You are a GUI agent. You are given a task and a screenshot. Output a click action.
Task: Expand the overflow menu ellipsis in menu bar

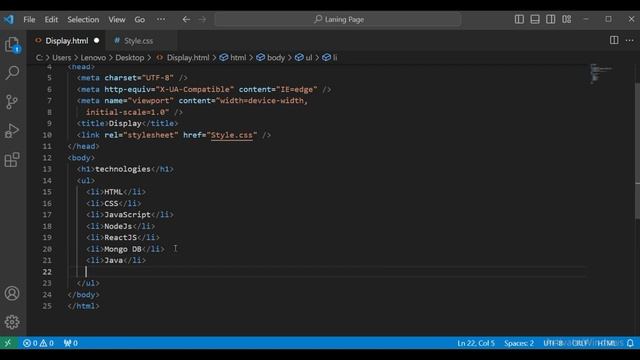tap(161, 19)
